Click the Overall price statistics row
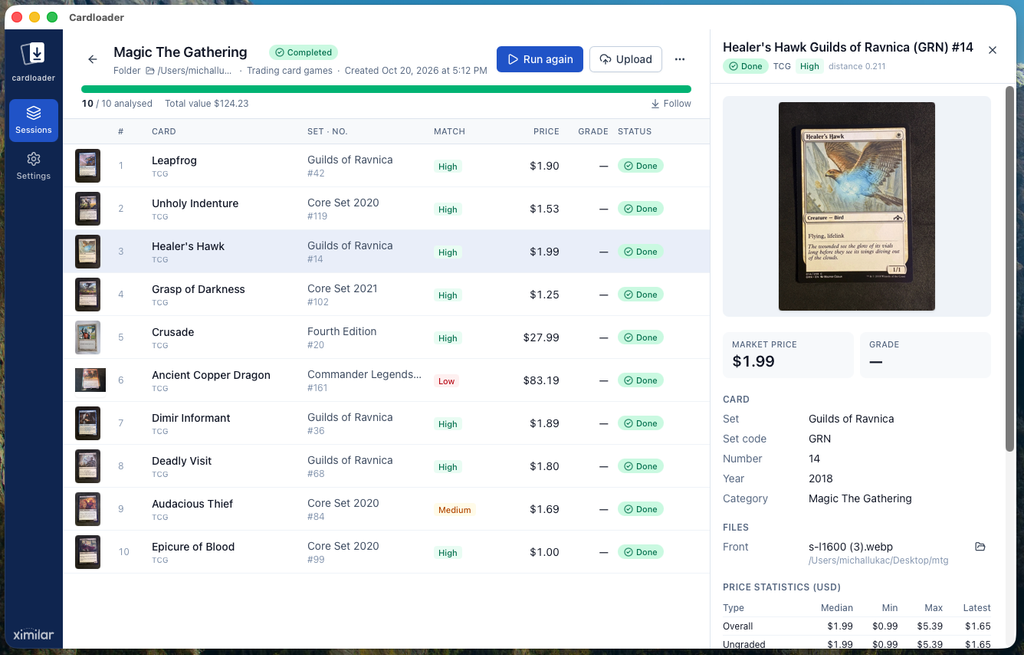 (856, 626)
